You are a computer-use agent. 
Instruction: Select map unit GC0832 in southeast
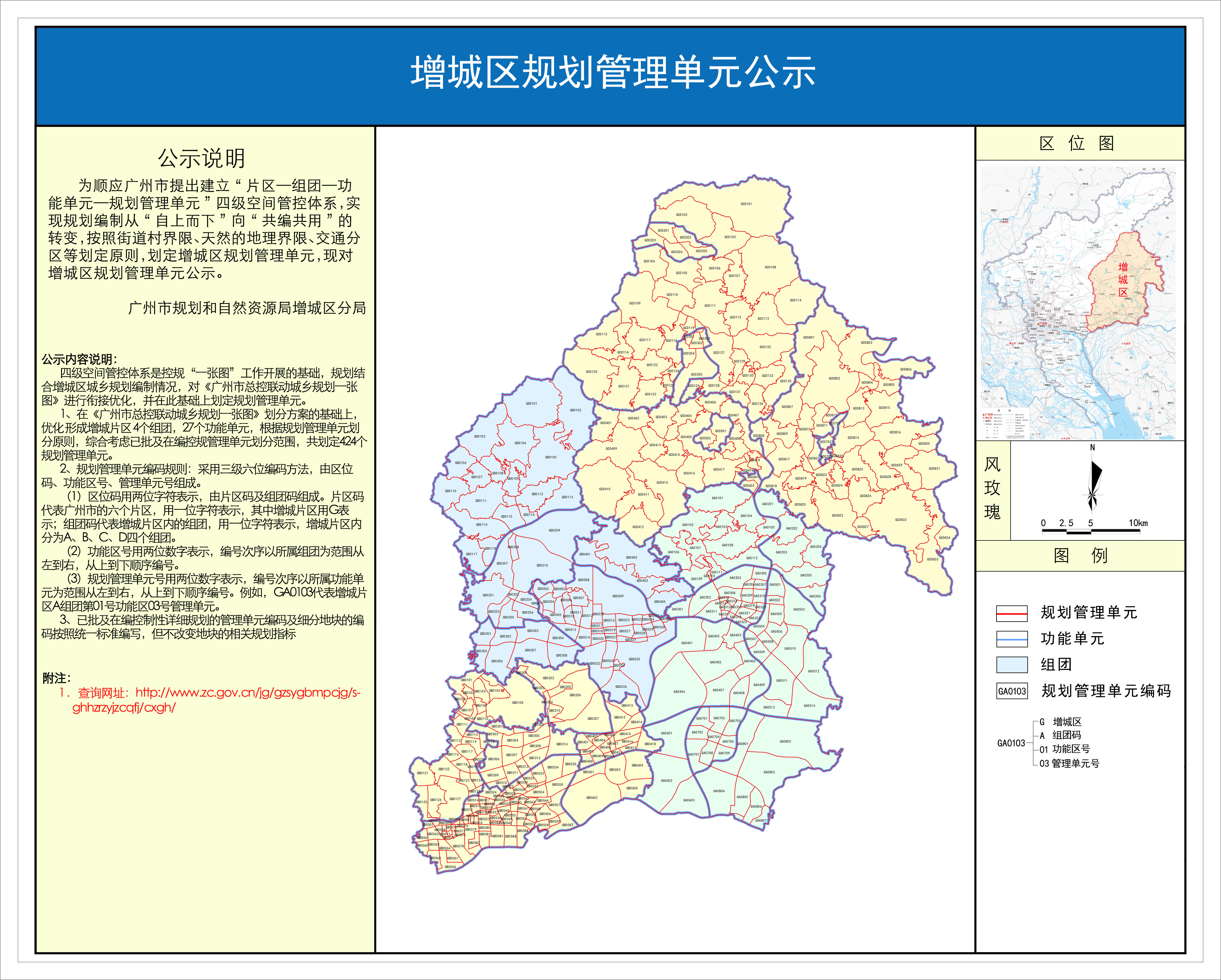[x=900, y=519]
